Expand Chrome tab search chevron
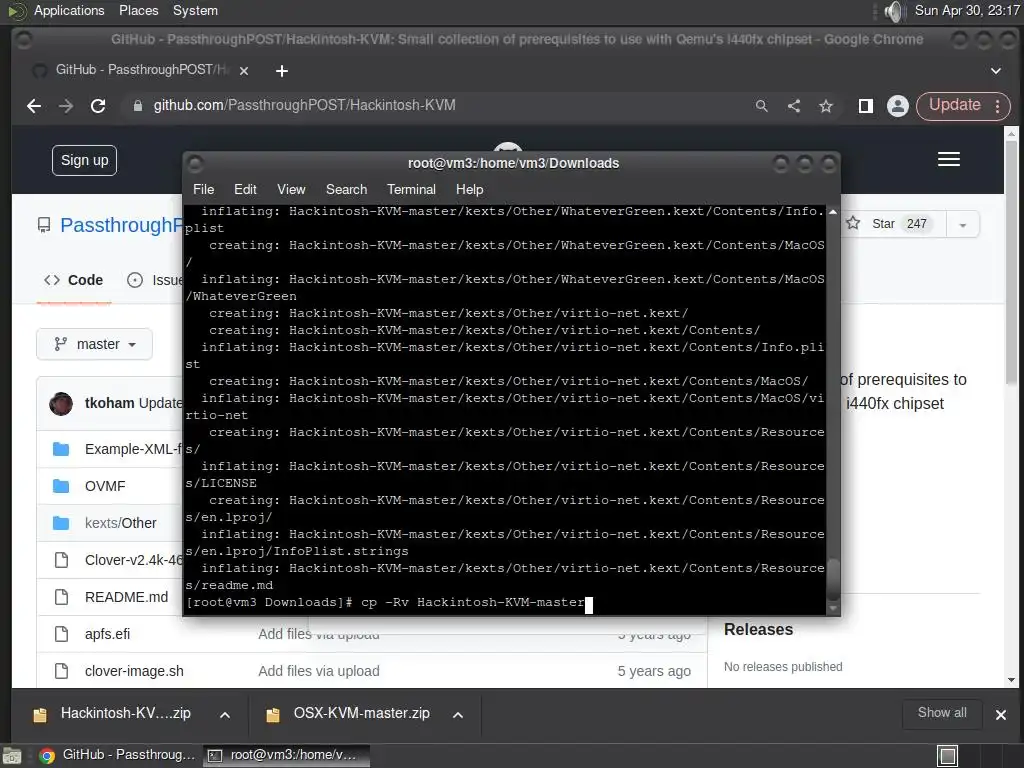Image resolution: width=1024 pixels, height=768 pixels. click(995, 71)
